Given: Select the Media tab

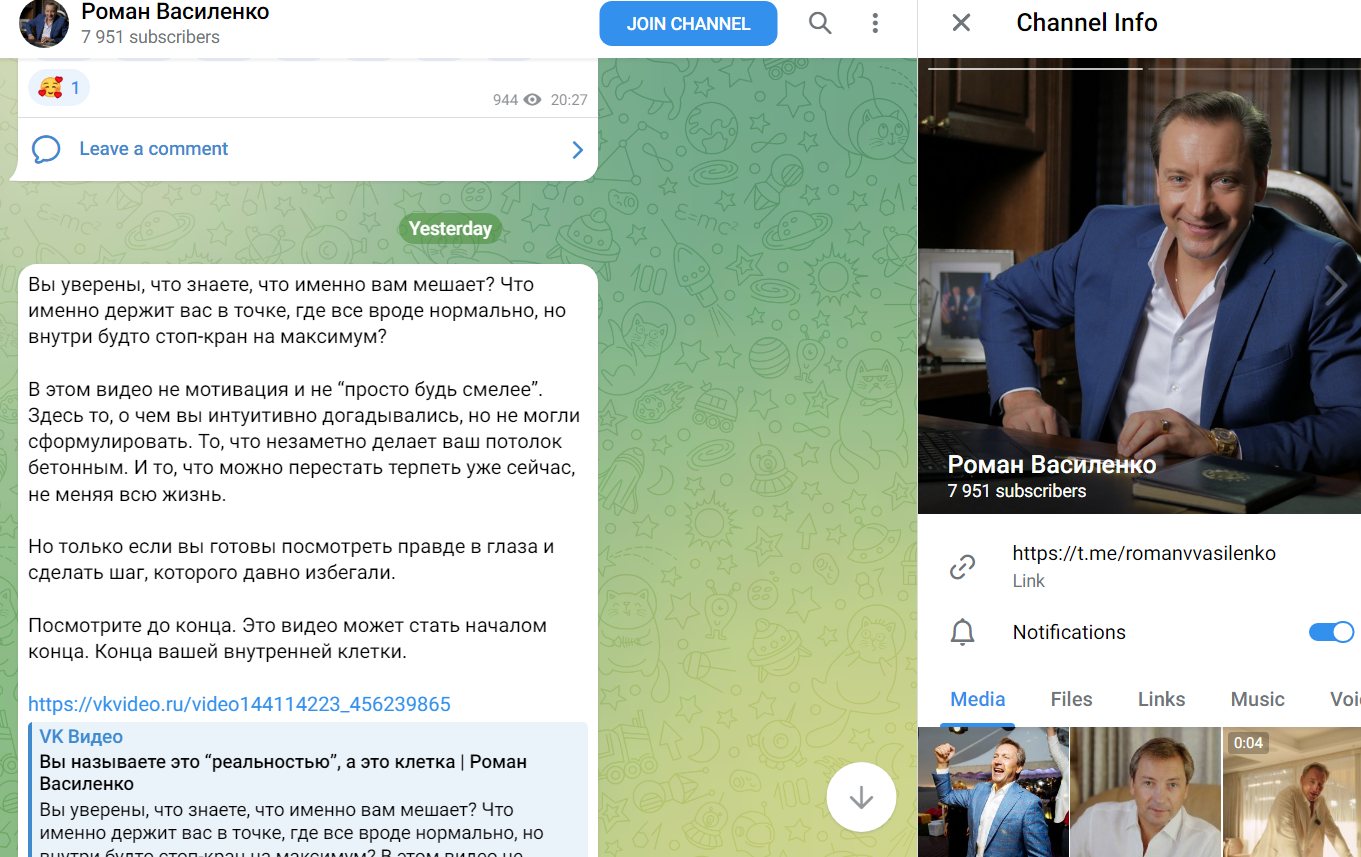Looking at the screenshot, I should [x=977, y=699].
